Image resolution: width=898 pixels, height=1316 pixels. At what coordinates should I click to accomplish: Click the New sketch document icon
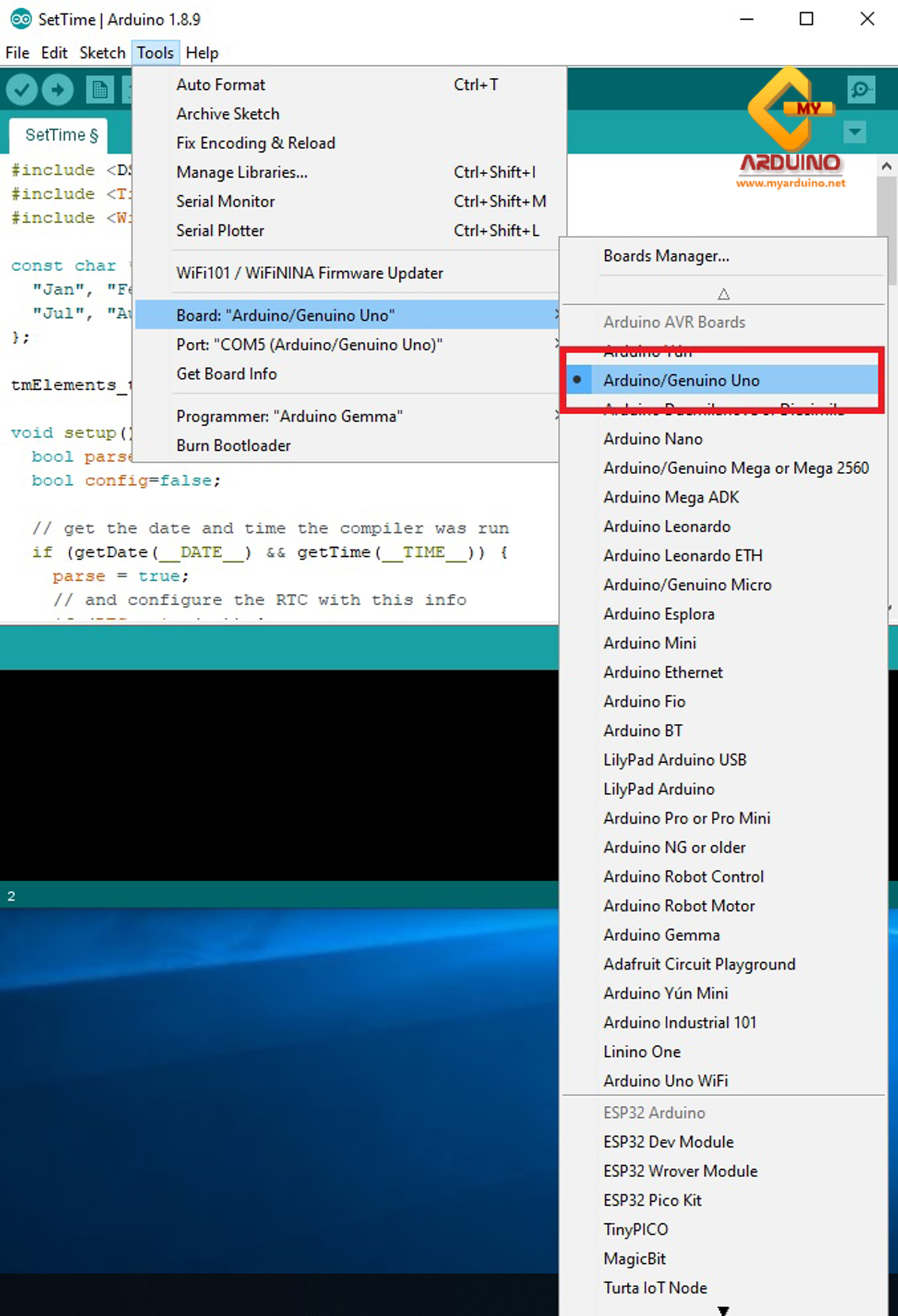click(x=99, y=90)
